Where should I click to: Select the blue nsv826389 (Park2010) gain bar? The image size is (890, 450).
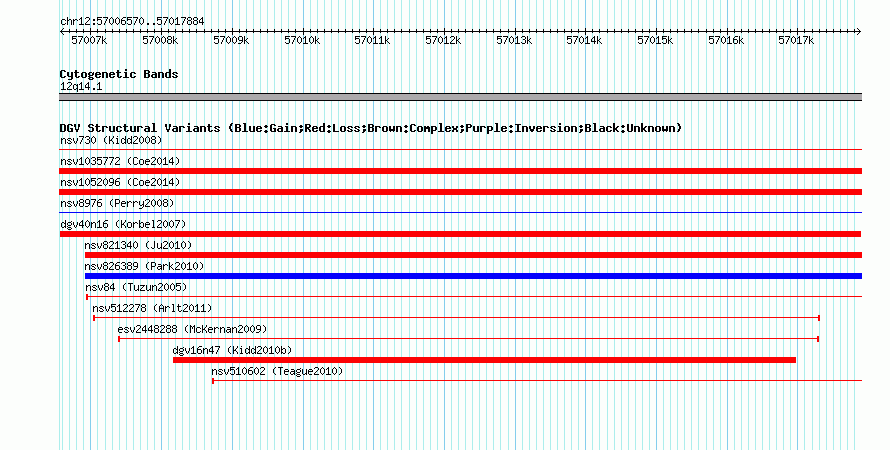pos(473,276)
